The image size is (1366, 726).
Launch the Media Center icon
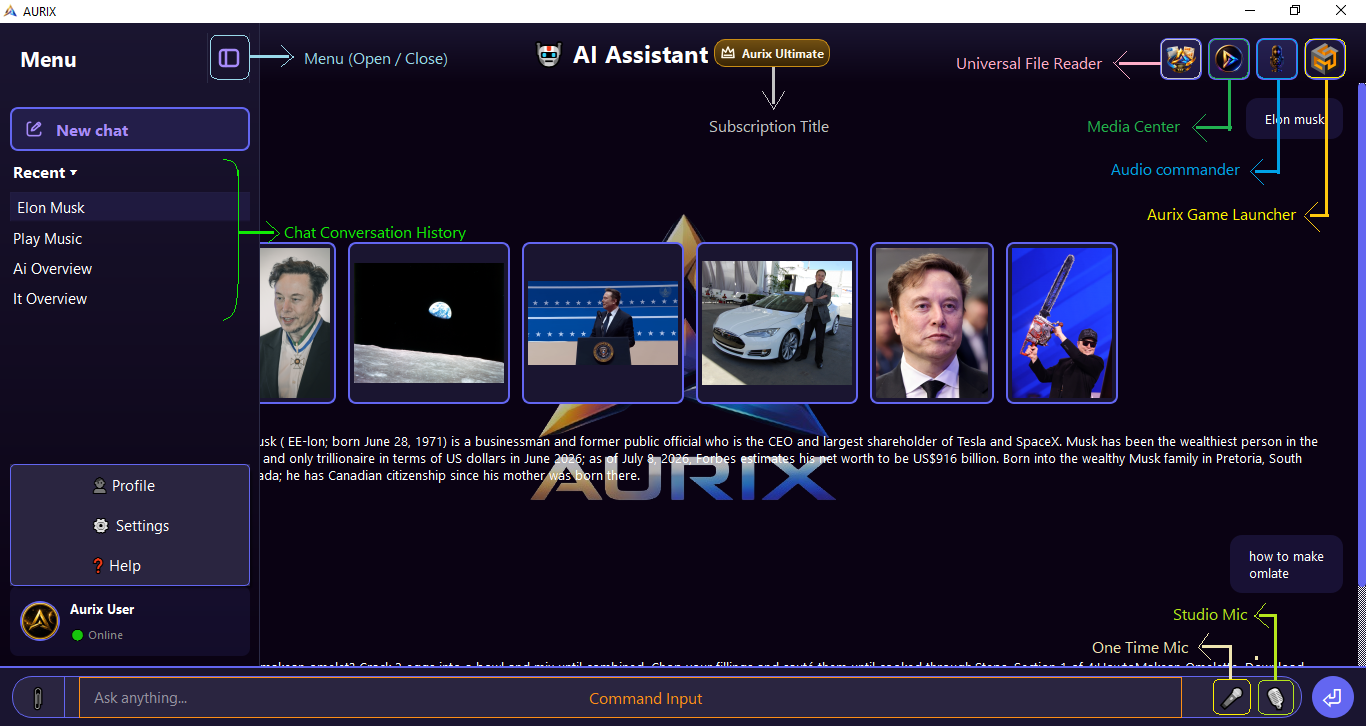[x=1229, y=59]
